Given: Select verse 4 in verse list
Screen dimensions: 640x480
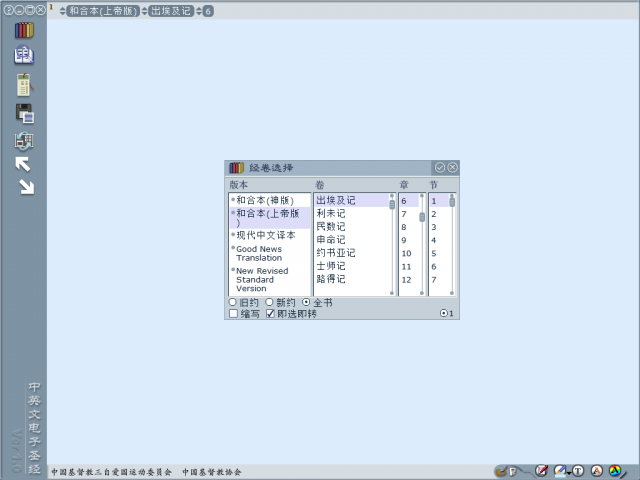Looking at the screenshot, I should [439, 240].
